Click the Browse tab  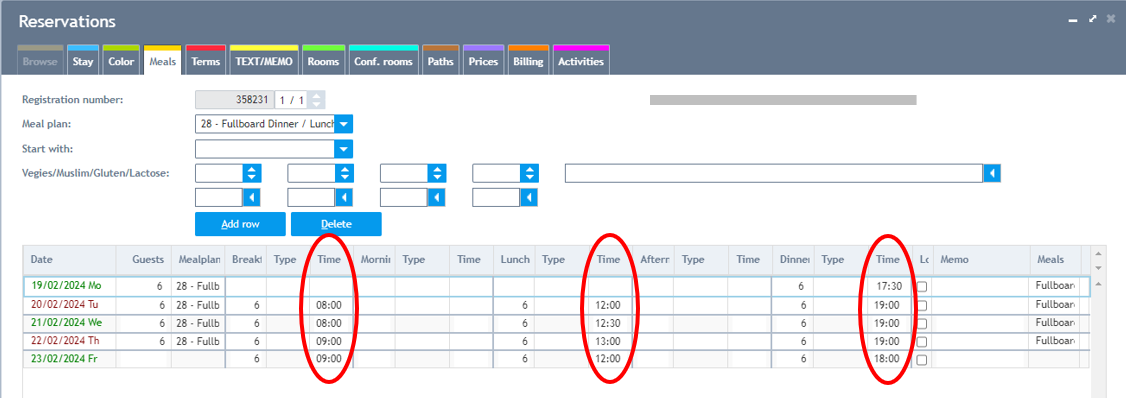point(40,61)
